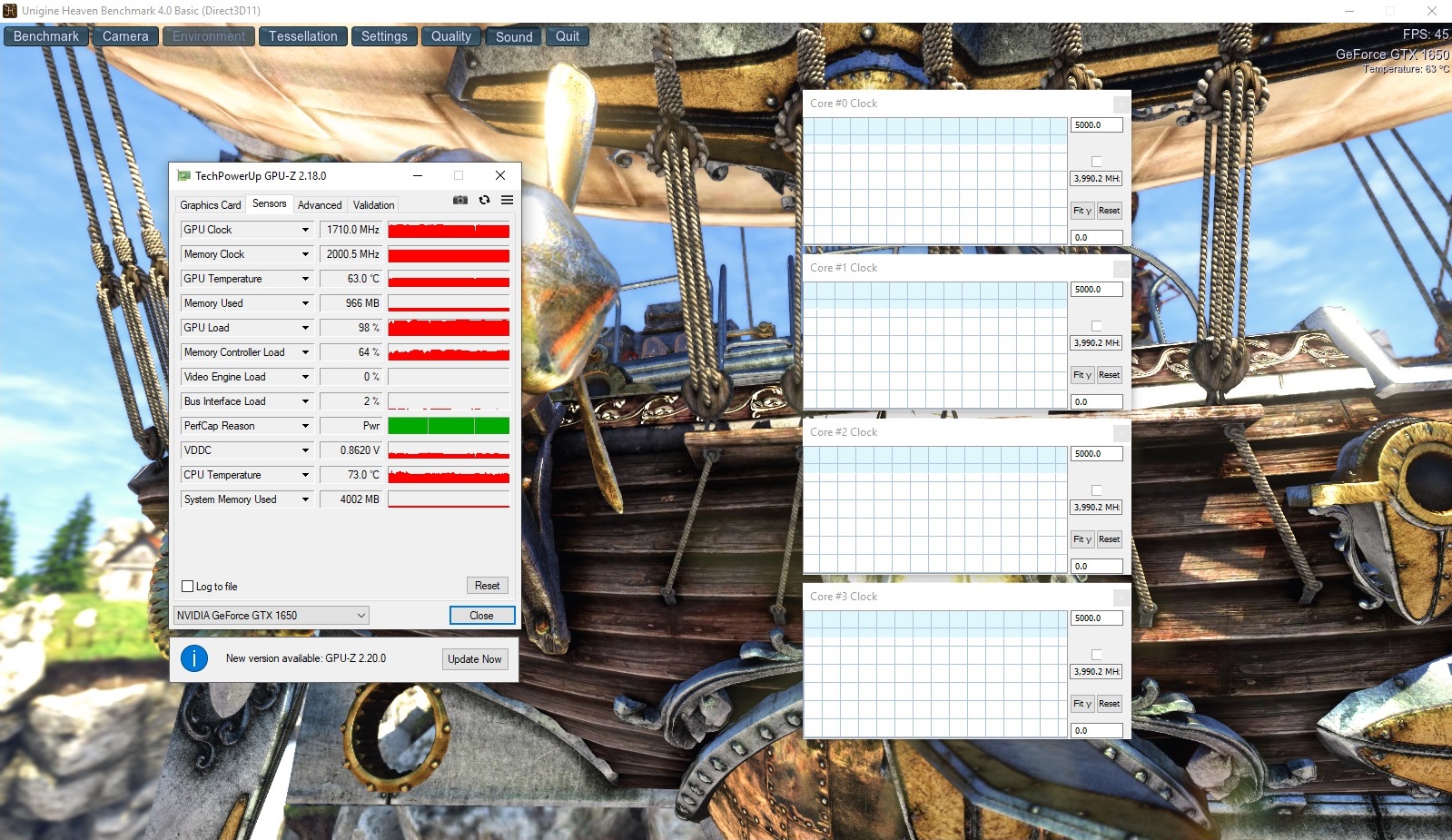Close the Core #0 Clock graph panel
The height and width of the screenshot is (840, 1452).
pyautogui.click(x=1121, y=104)
